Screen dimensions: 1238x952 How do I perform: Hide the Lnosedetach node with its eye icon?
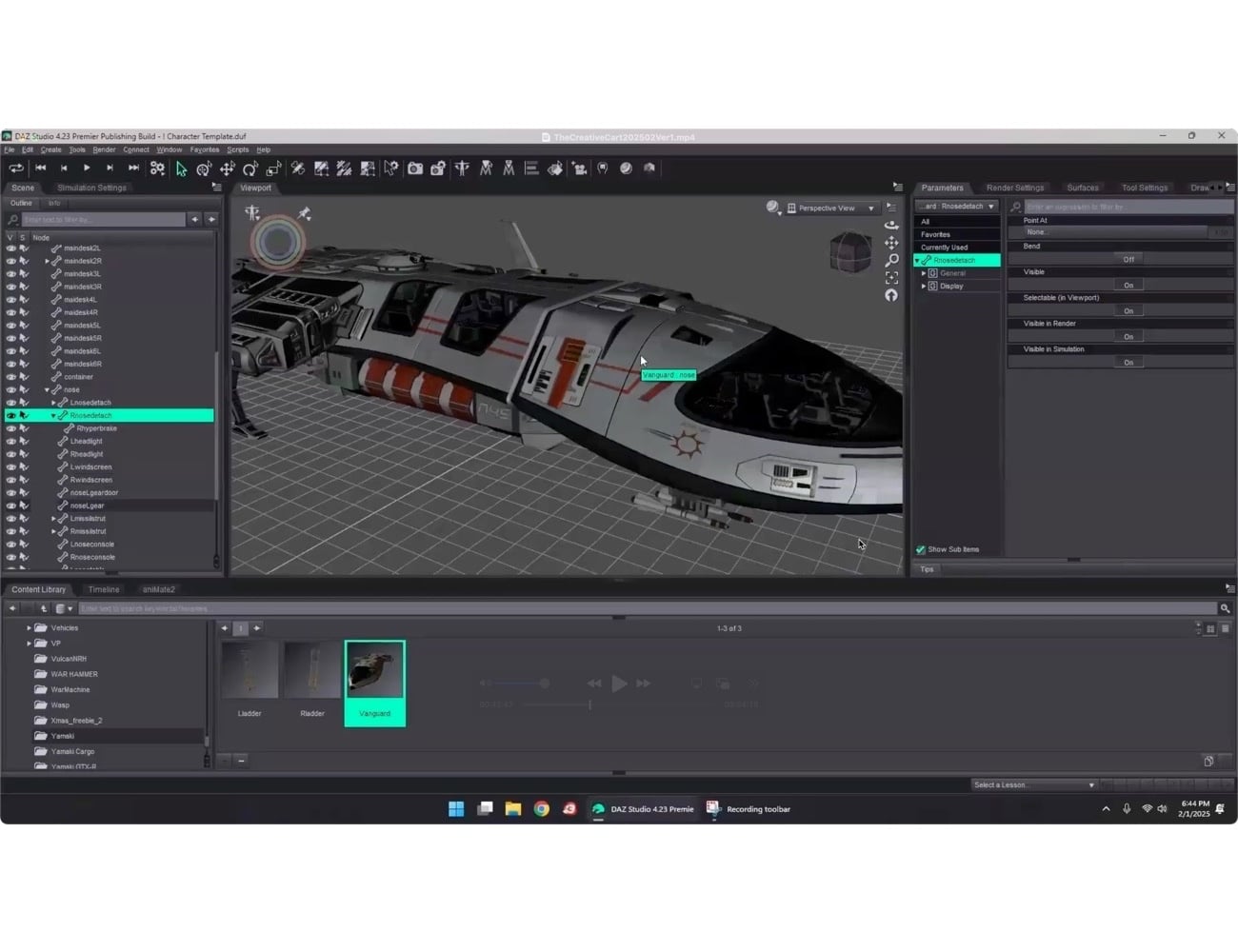click(x=10, y=403)
